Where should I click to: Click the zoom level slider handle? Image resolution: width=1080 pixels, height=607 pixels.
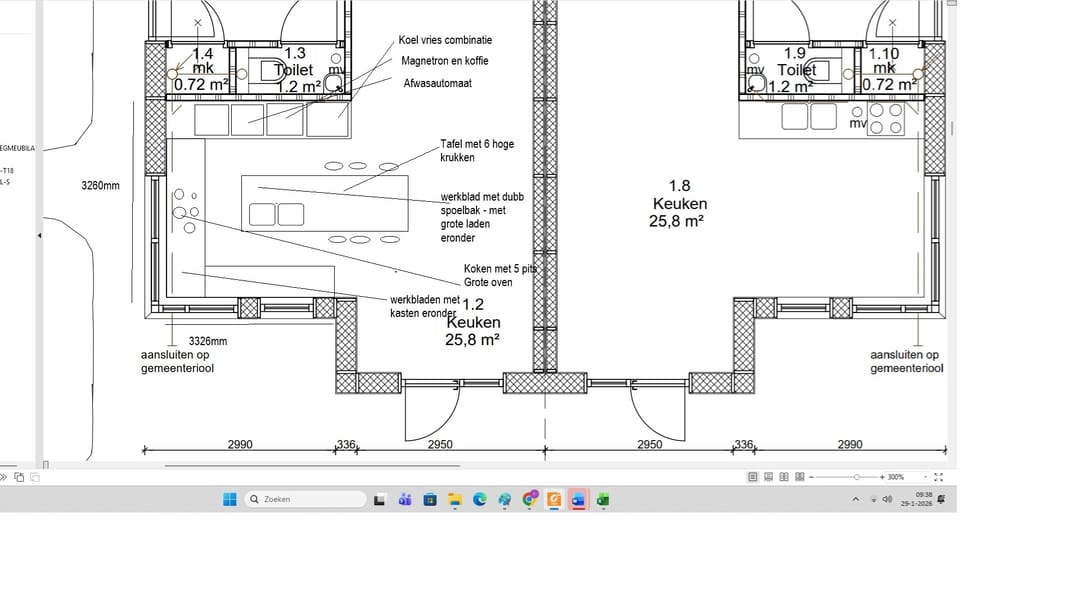tap(857, 477)
